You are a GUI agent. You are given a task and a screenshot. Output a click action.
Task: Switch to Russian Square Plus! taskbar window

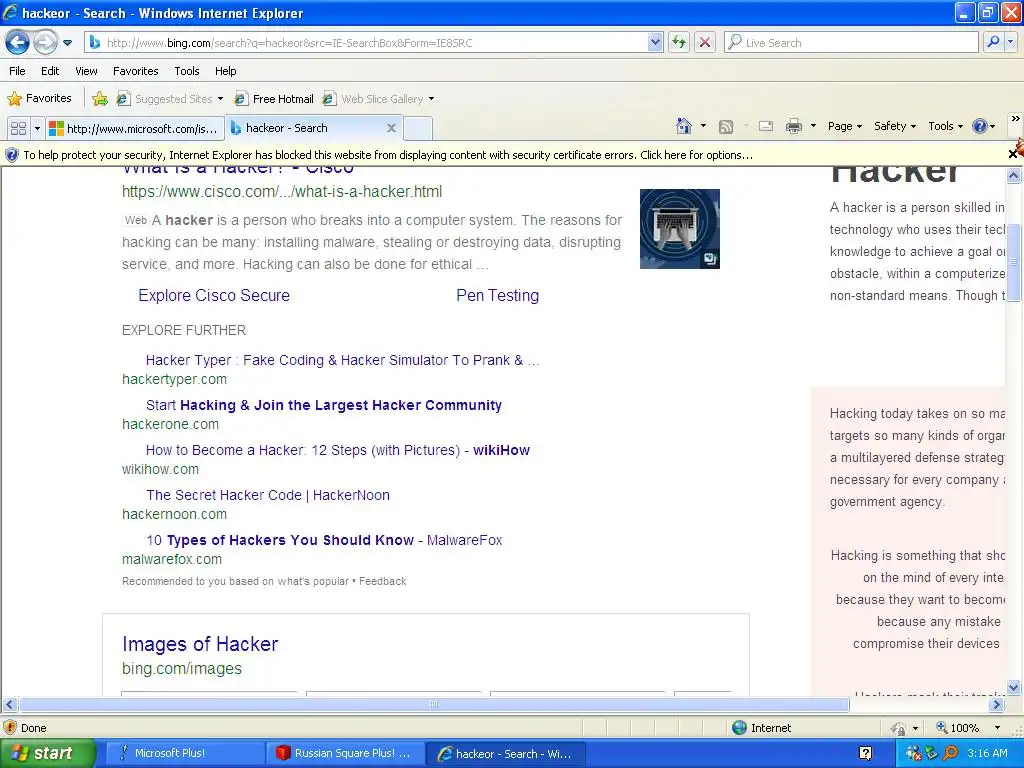coord(344,753)
